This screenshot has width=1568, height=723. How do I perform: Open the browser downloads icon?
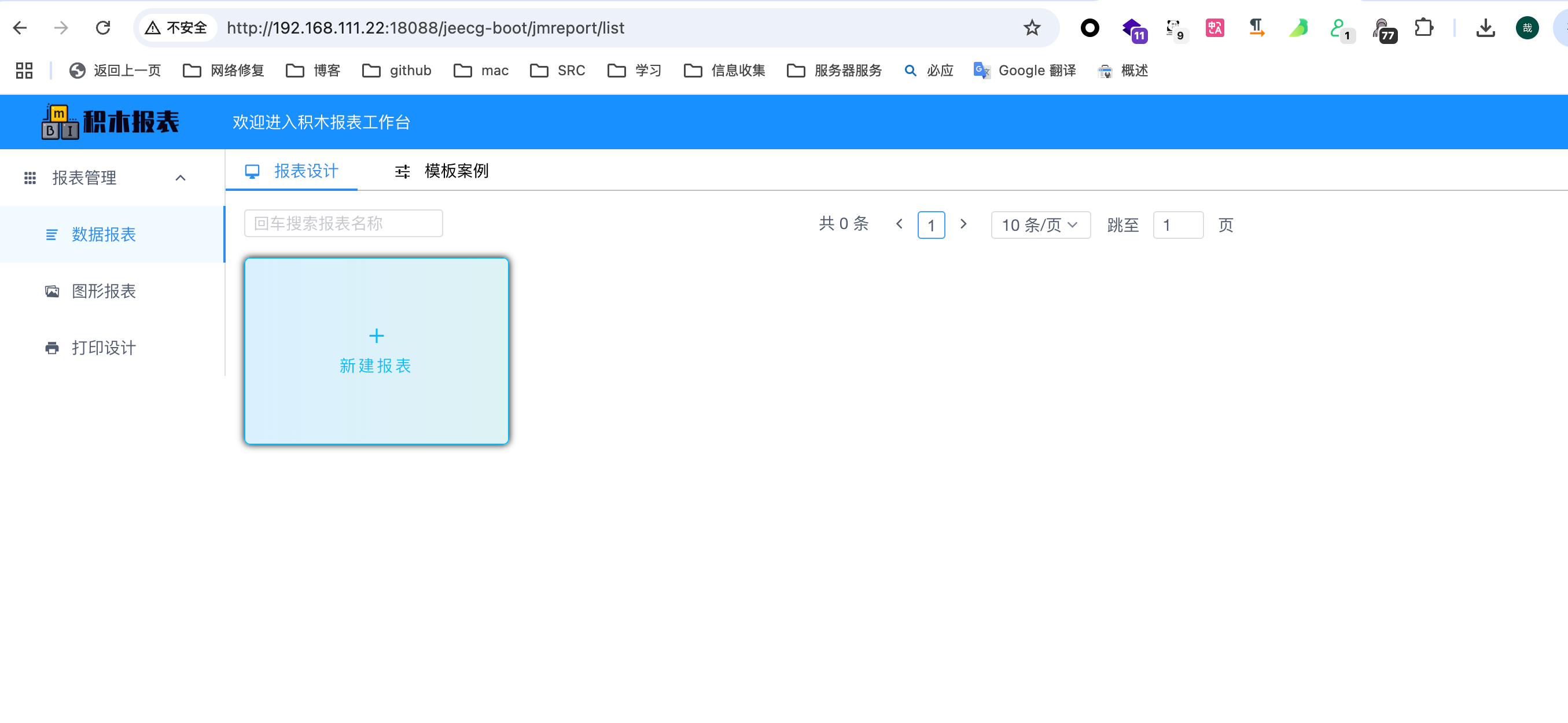tap(1485, 28)
